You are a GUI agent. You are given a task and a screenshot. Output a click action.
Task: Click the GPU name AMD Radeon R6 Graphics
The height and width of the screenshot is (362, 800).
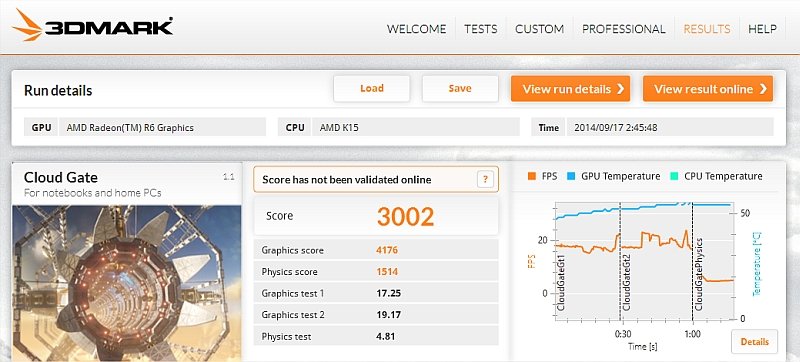pos(130,127)
